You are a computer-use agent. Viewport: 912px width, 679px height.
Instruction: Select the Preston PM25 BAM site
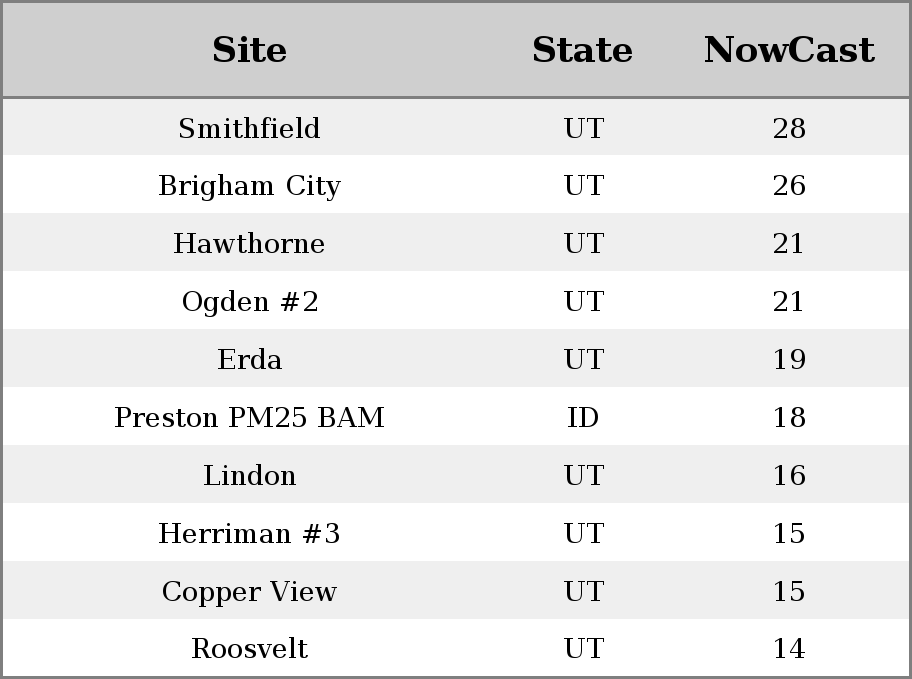(x=249, y=418)
